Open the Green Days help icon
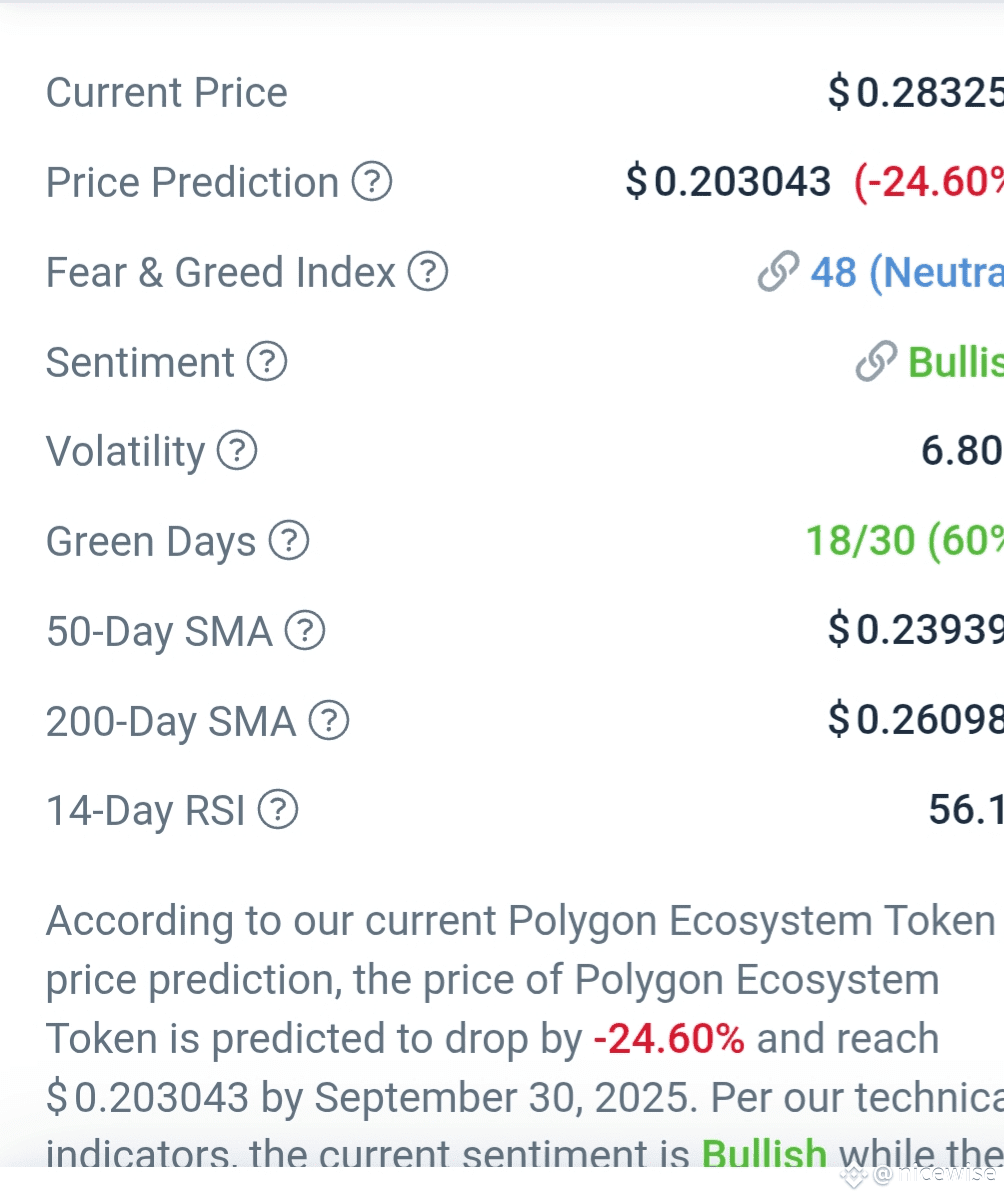1004x1200 pixels. click(x=289, y=541)
